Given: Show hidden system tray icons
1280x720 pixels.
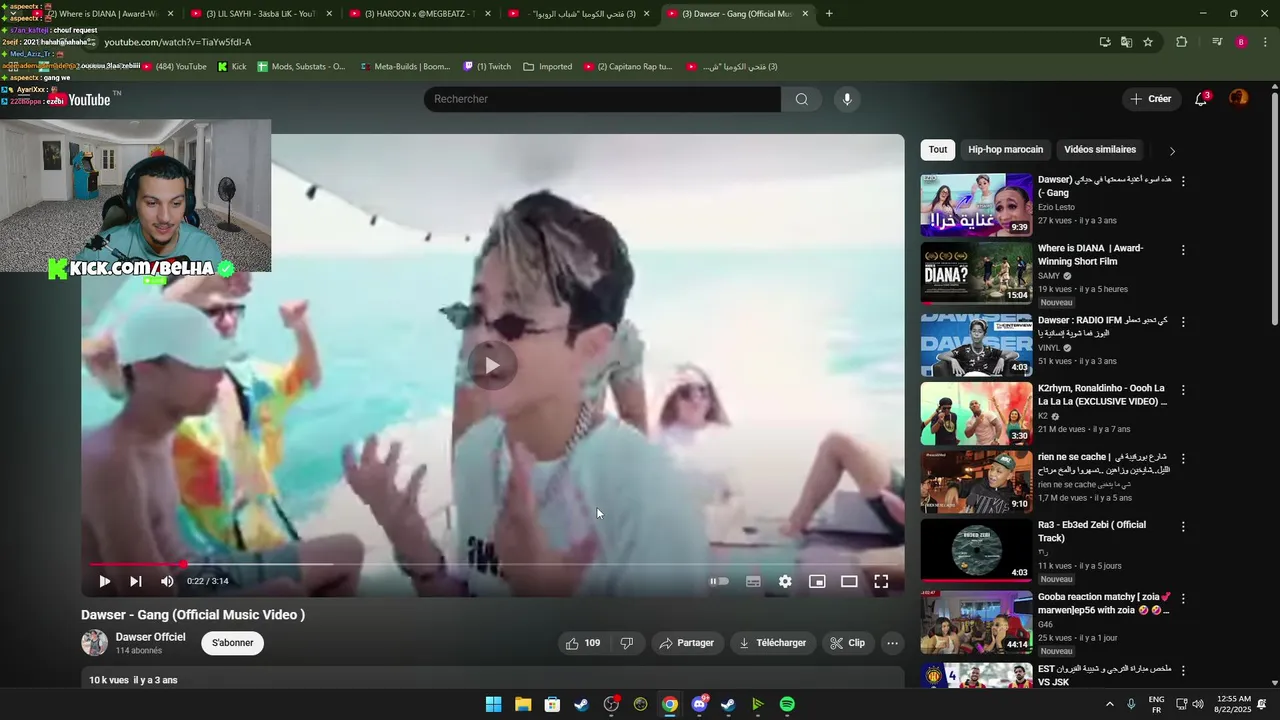Looking at the screenshot, I should pos(1109,703).
